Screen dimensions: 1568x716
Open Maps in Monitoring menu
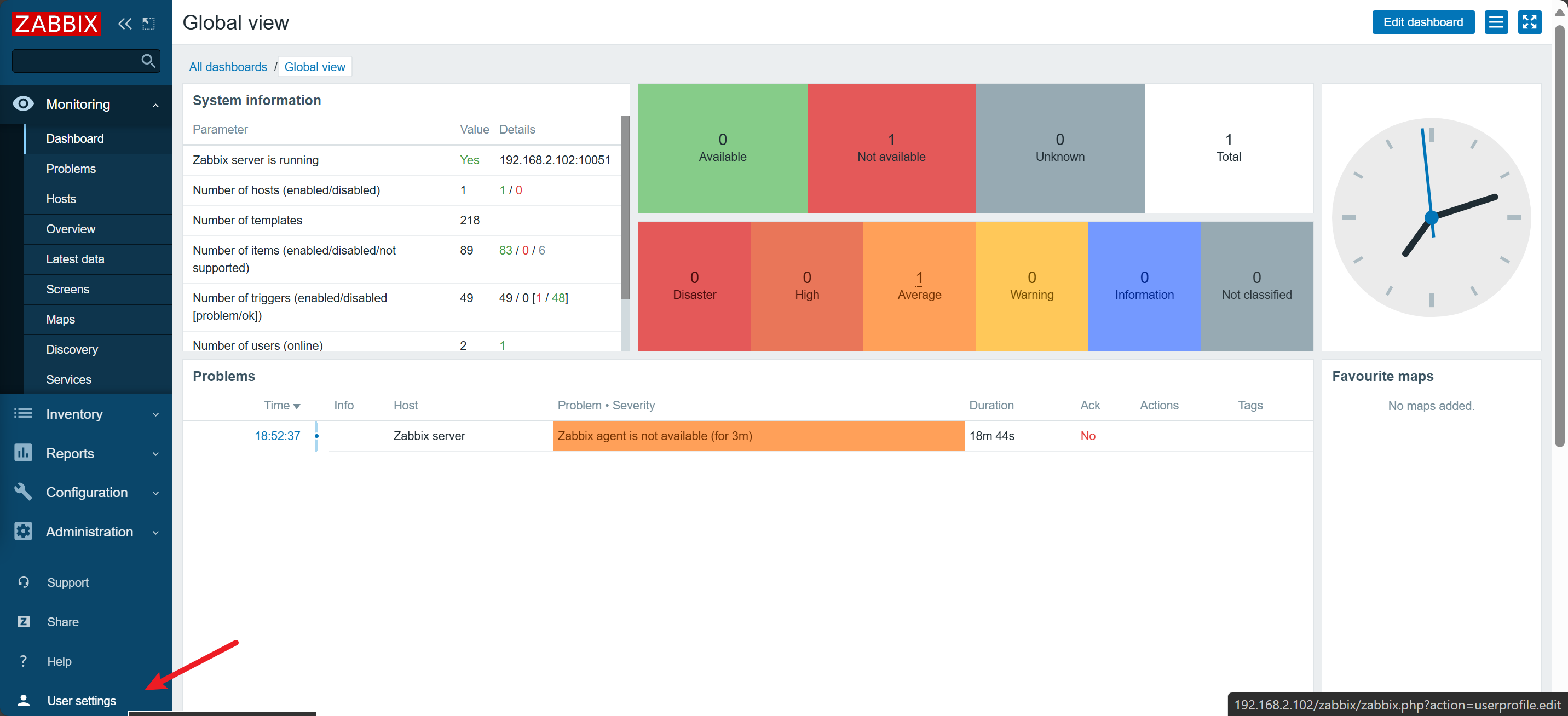(x=98, y=320)
